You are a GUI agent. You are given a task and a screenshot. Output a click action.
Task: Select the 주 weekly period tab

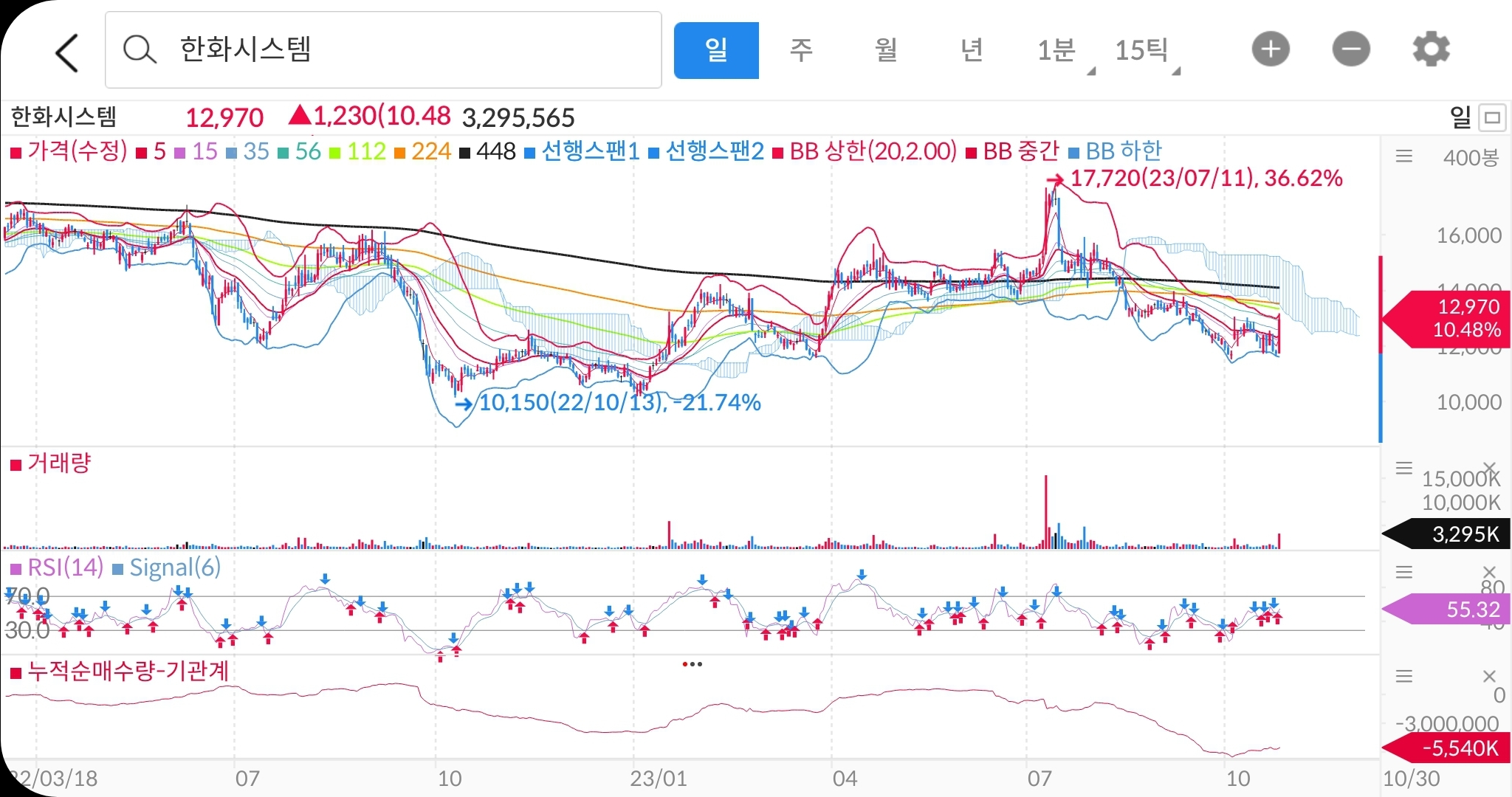pyautogui.click(x=801, y=50)
